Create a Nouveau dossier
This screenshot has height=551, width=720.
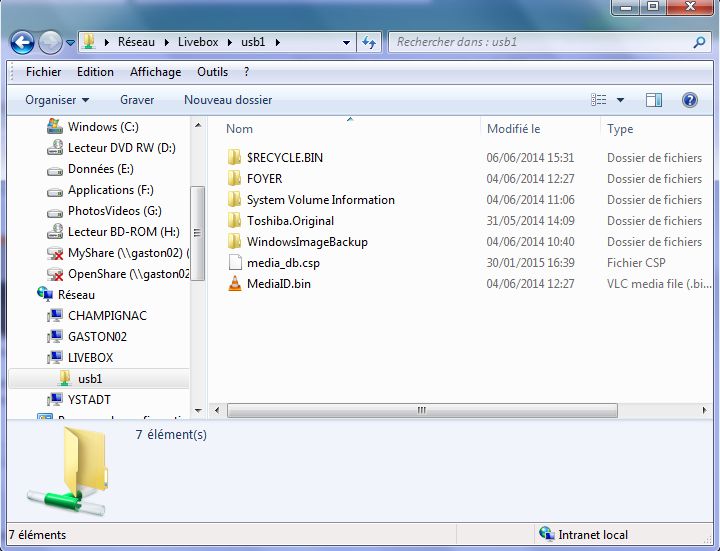pos(228,100)
